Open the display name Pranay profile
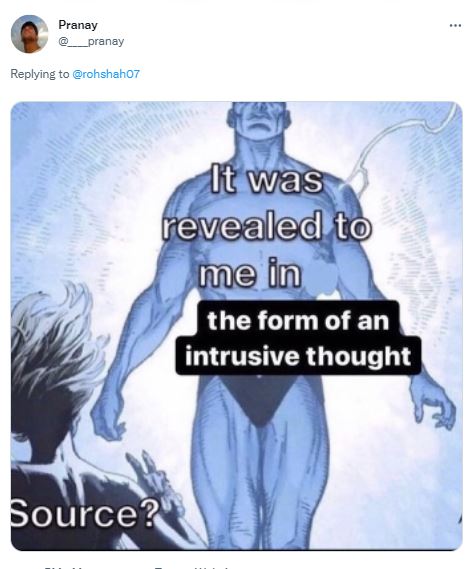 pyautogui.click(x=78, y=25)
